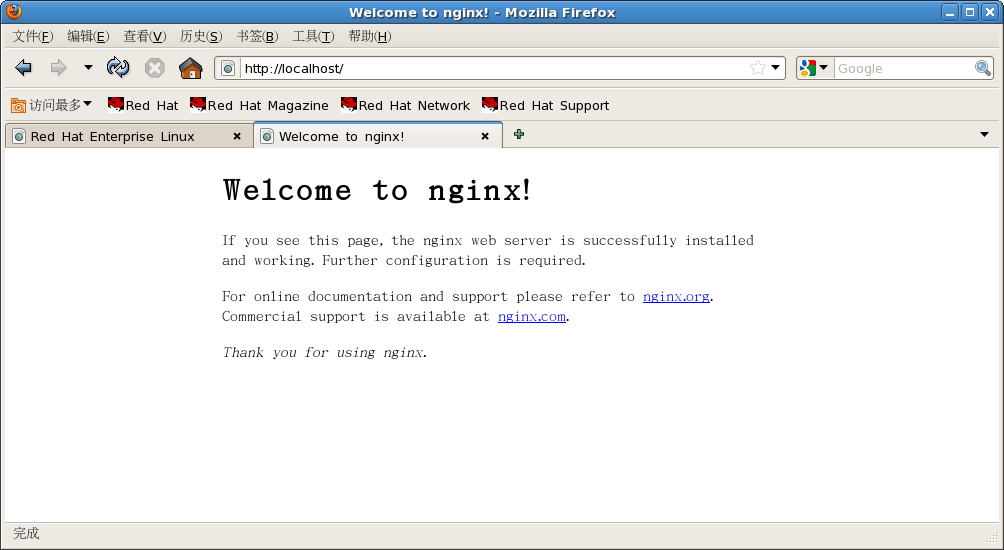Follow the nginx.org link
The width and height of the screenshot is (1004, 550).
tap(676, 296)
